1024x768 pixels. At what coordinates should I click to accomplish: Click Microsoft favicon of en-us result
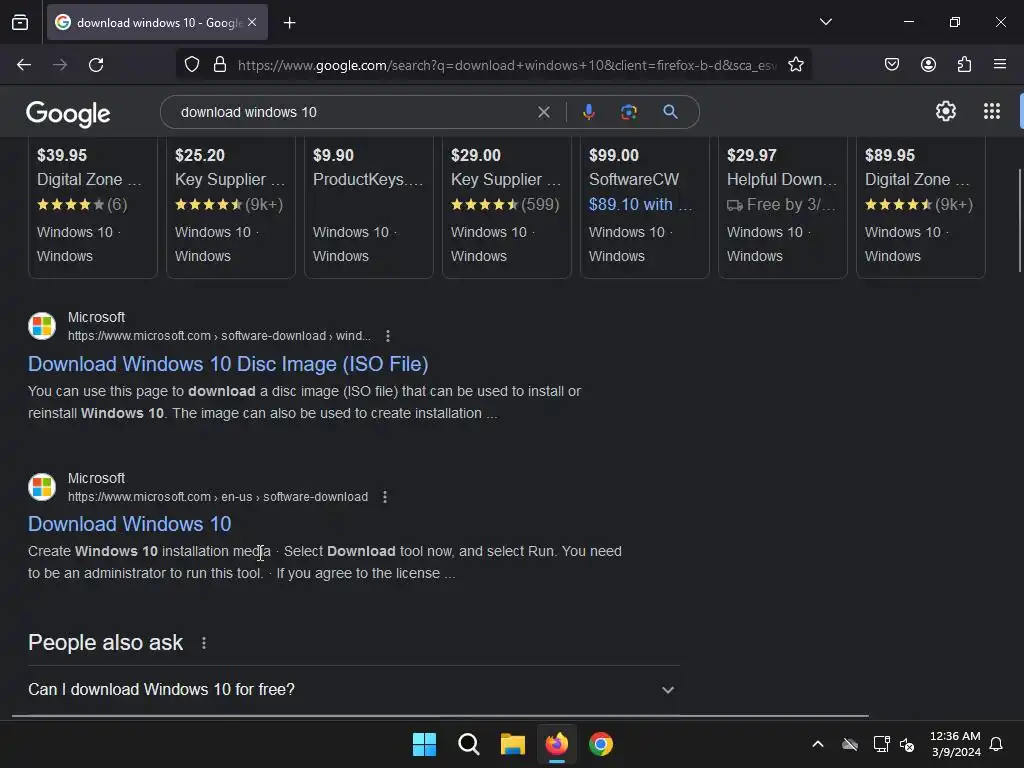(42, 487)
